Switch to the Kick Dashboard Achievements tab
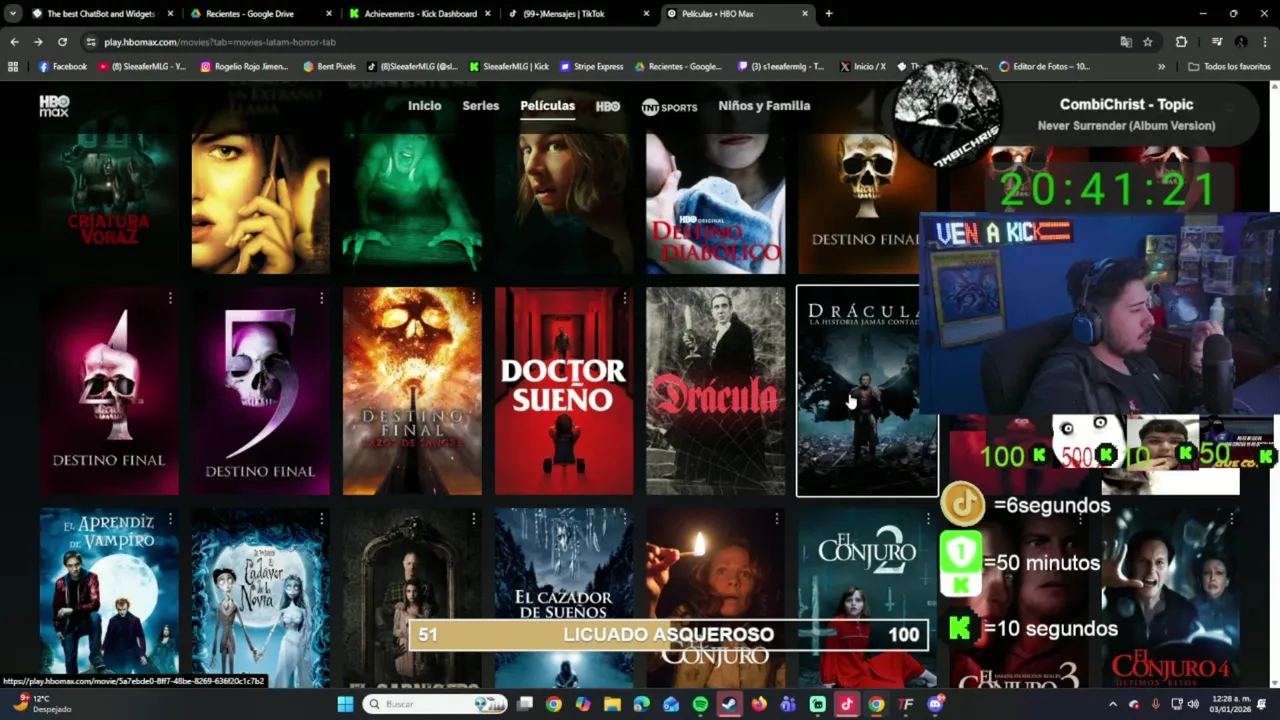The width and height of the screenshot is (1280, 720). pyautogui.click(x=420, y=14)
